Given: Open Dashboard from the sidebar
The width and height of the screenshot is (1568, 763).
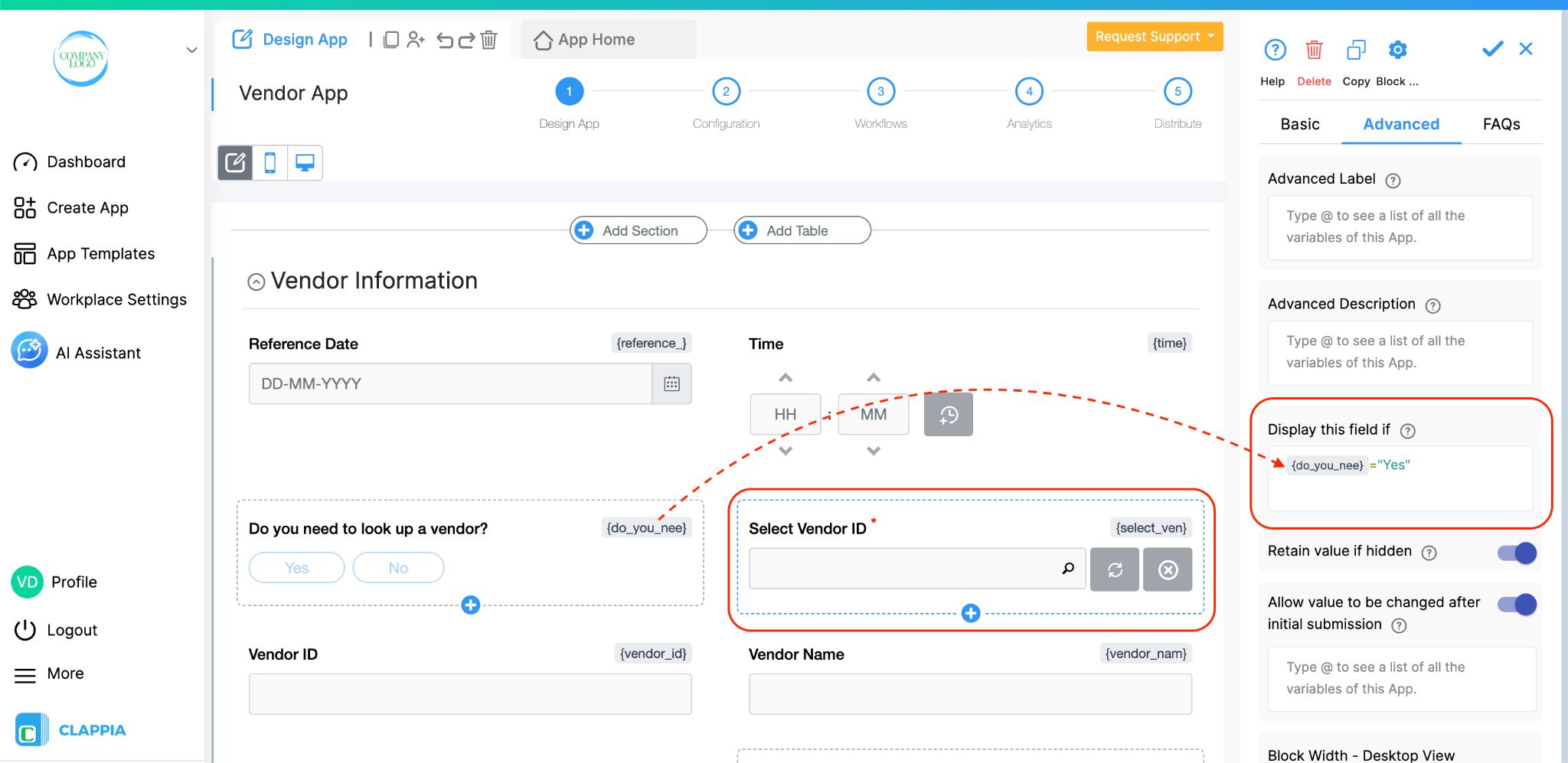Looking at the screenshot, I should pyautogui.click(x=69, y=162).
